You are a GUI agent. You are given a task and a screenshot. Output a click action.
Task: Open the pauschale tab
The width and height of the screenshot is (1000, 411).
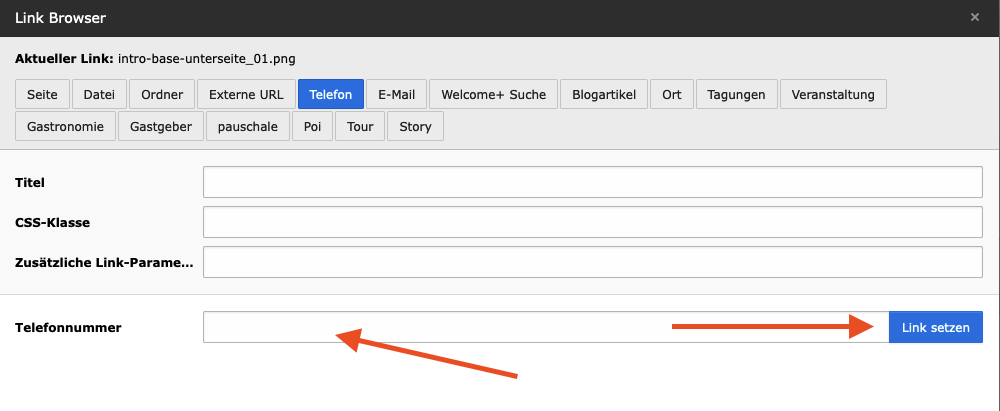(x=247, y=126)
